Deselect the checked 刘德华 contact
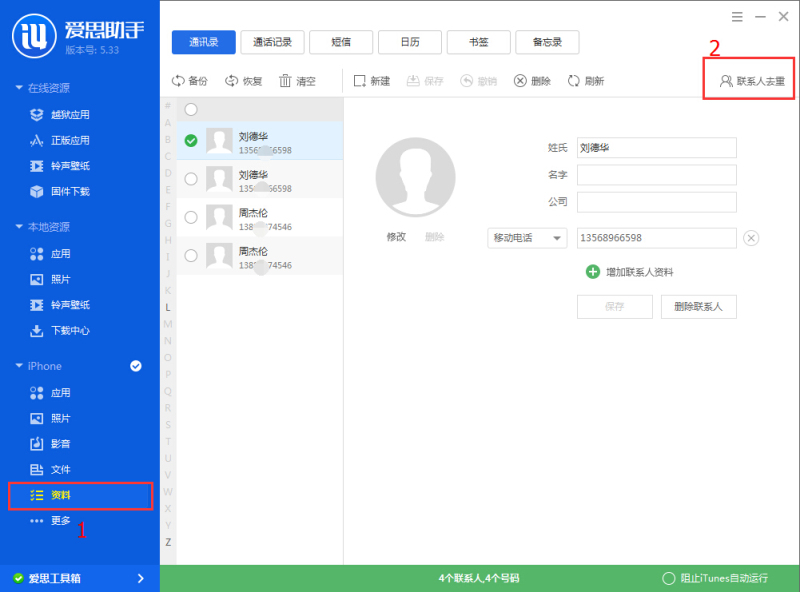 (190, 141)
